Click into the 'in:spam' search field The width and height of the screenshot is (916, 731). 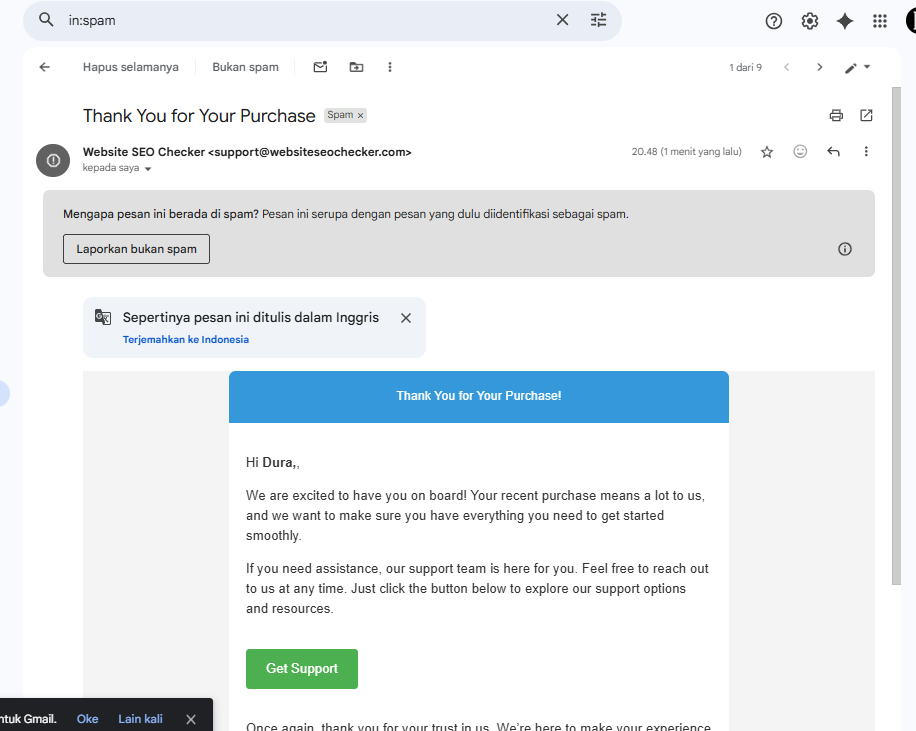click(300, 20)
